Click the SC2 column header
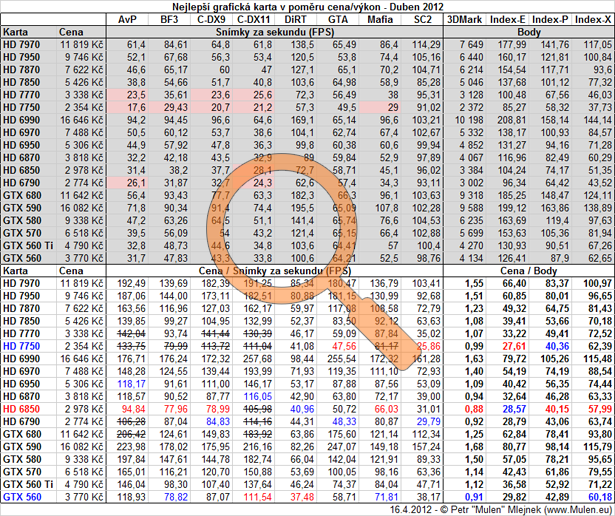The height and width of the screenshot is (516, 615). (422, 20)
